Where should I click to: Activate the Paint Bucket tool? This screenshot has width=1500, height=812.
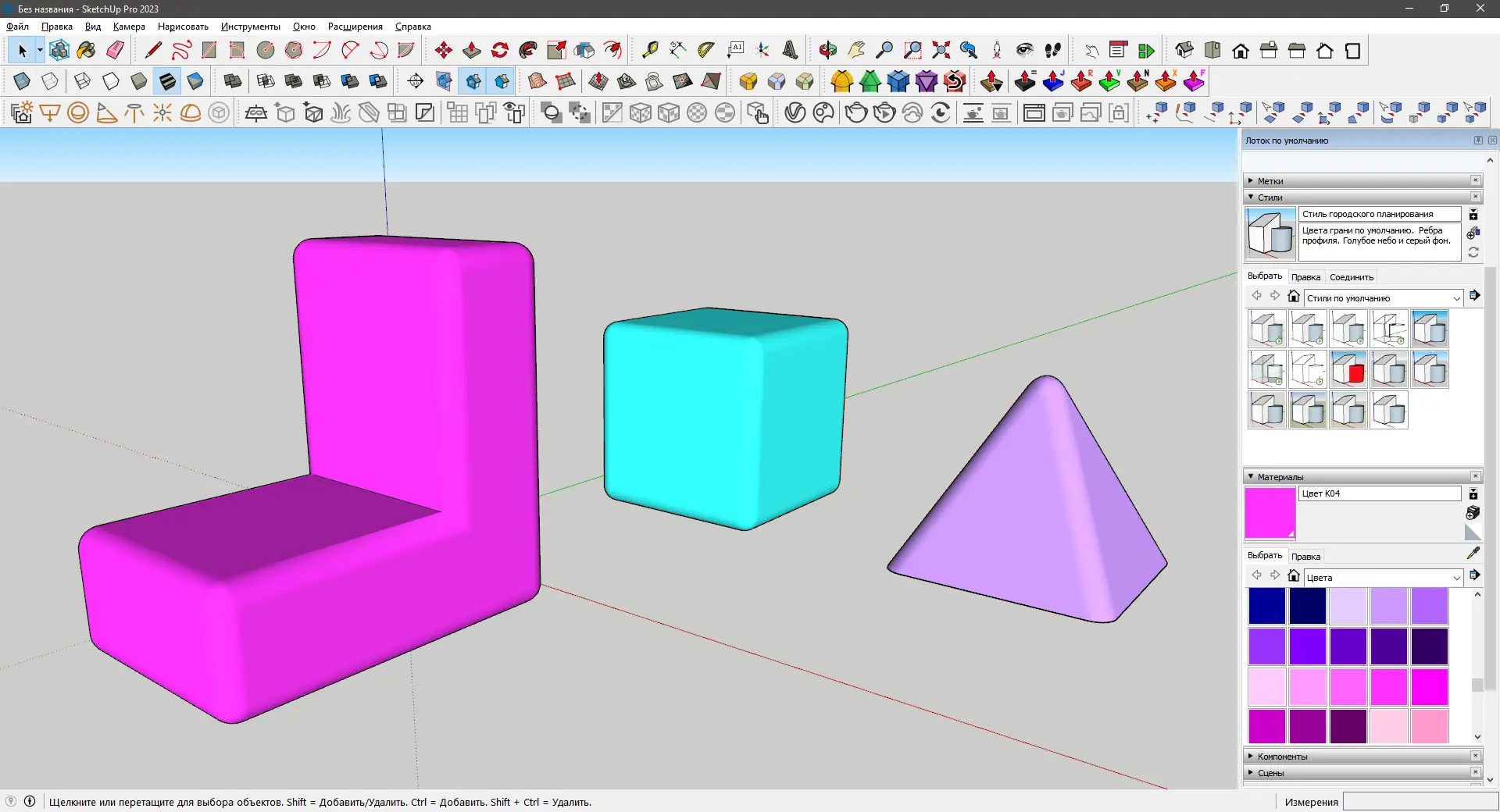87,51
